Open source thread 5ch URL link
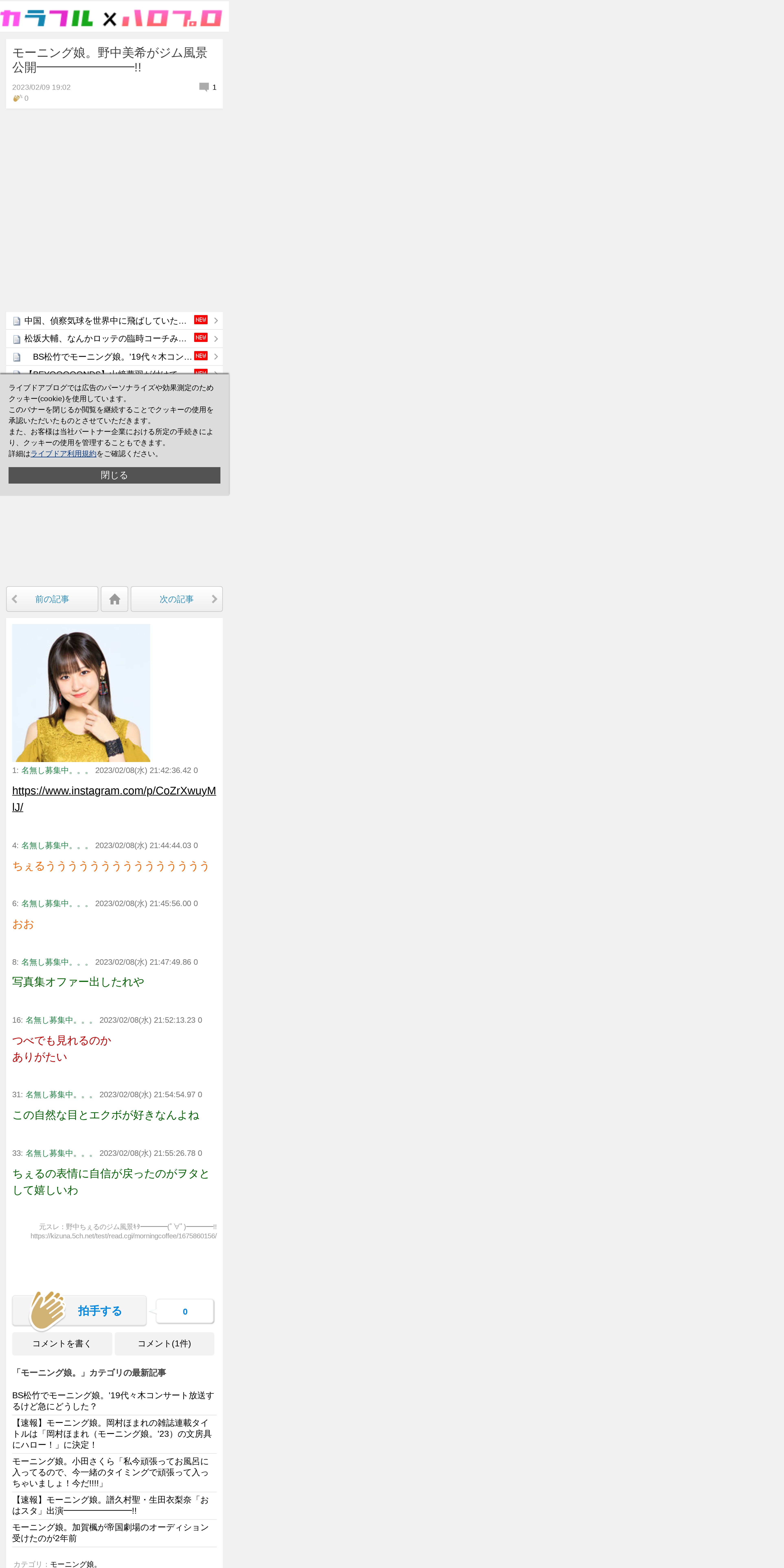Viewport: 784px width, 1568px height. (124, 1236)
